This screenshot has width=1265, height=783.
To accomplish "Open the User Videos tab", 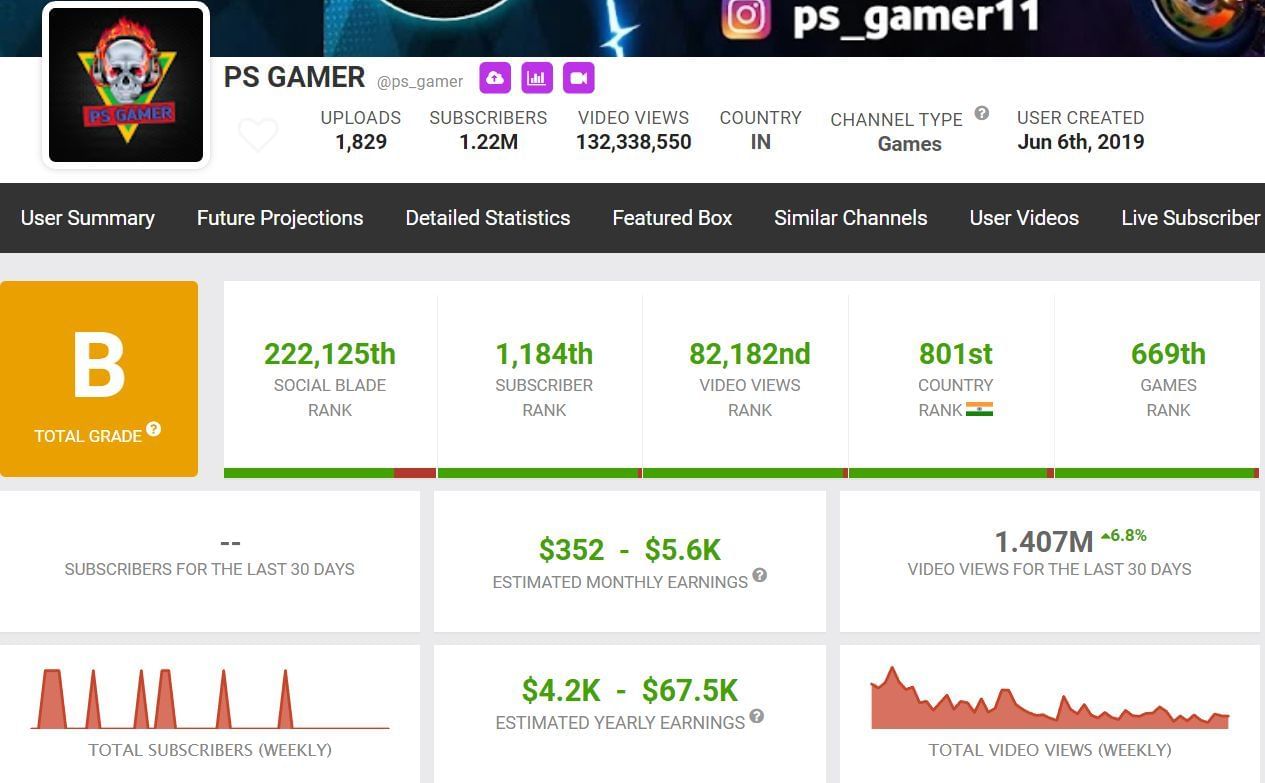I will (x=1024, y=218).
